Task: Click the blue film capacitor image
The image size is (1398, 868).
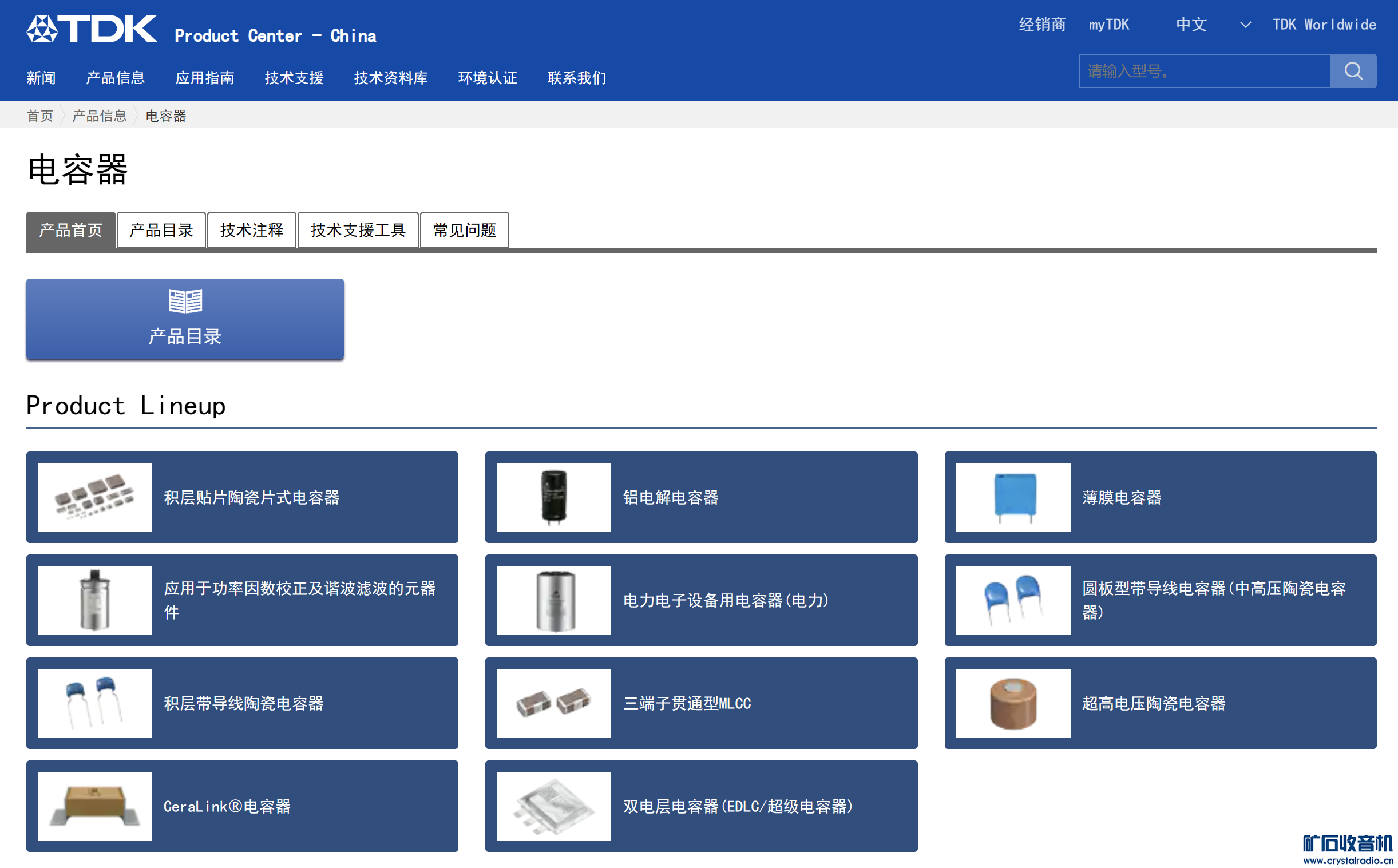Action: pyautogui.click(x=1013, y=497)
